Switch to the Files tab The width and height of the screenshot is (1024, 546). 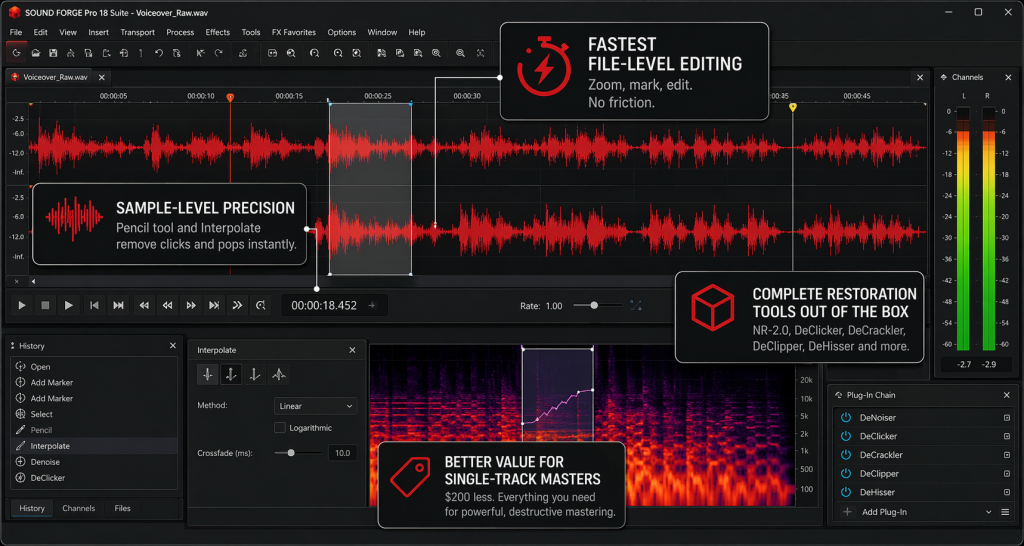(x=122, y=508)
